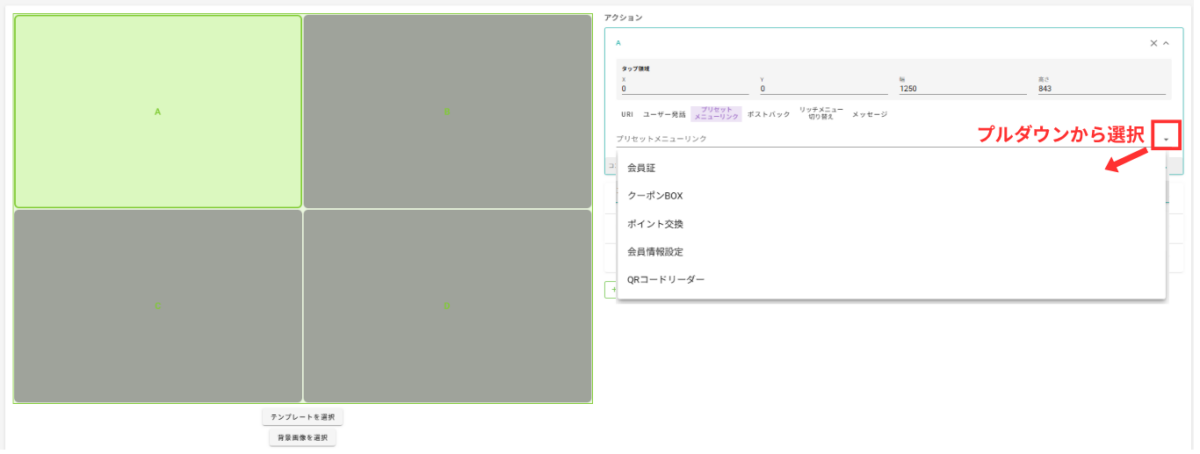Select the 会員情報設定 option
The image size is (1200, 454).
654,252
